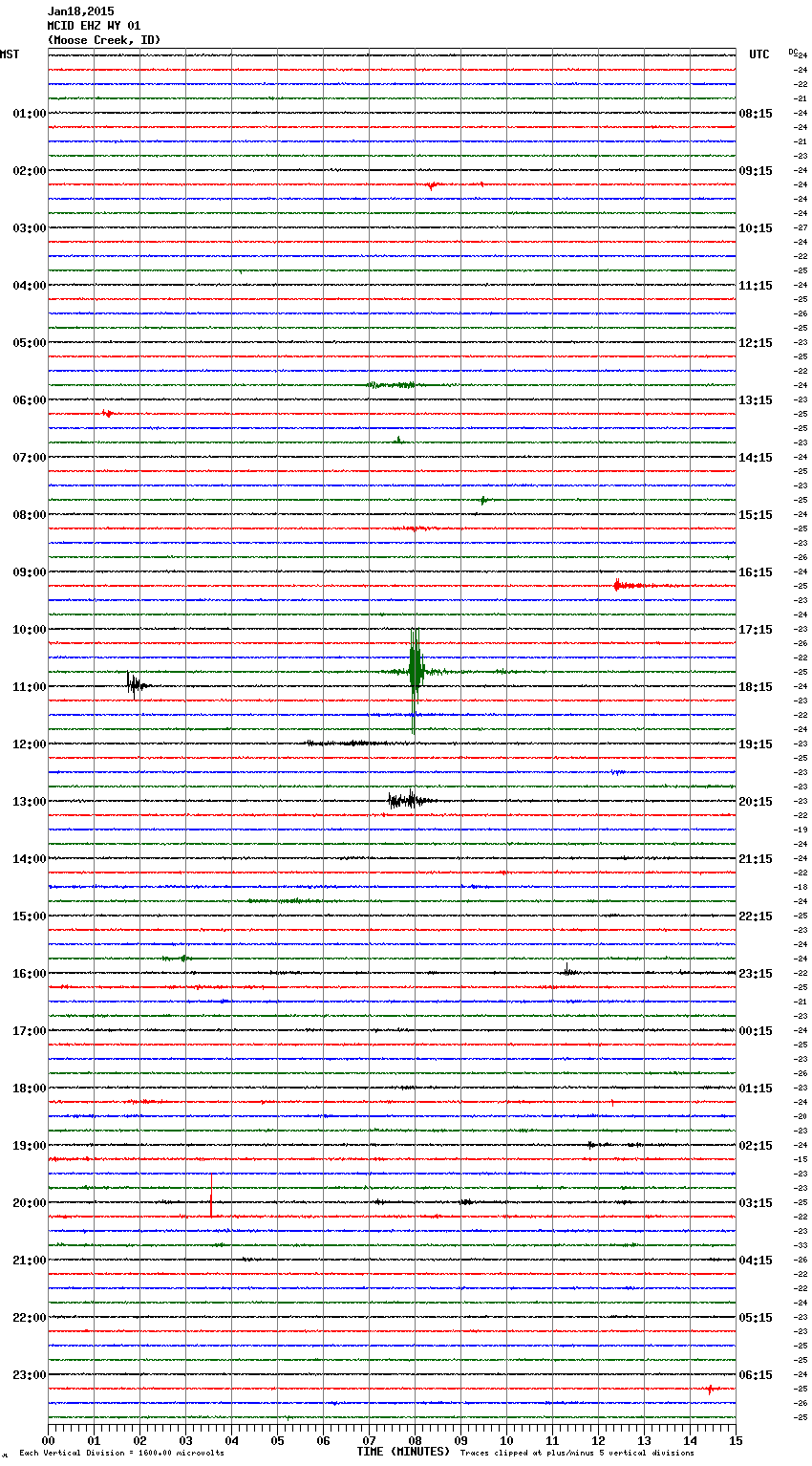Click the 22:15 UTC time label

(756, 916)
